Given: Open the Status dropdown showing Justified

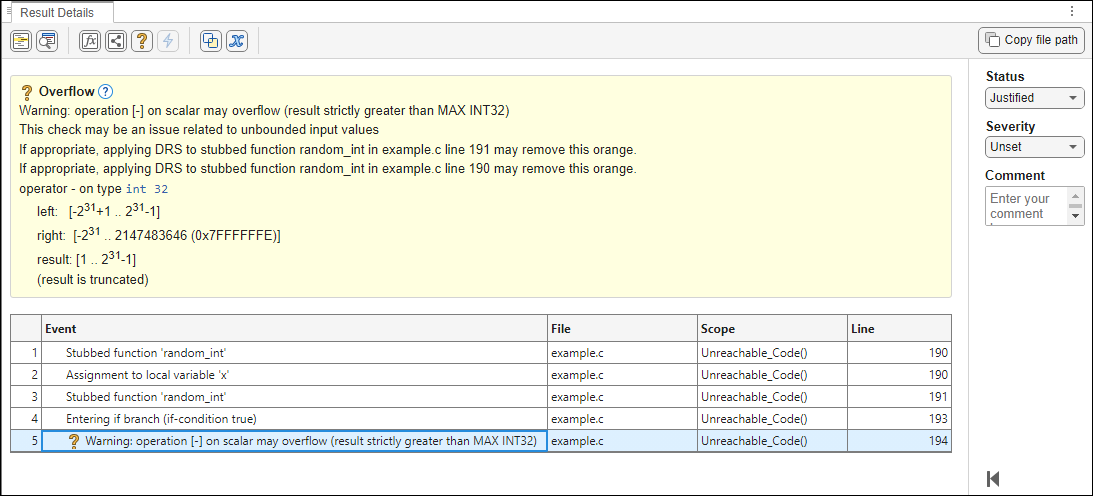Looking at the screenshot, I should (x=1034, y=98).
